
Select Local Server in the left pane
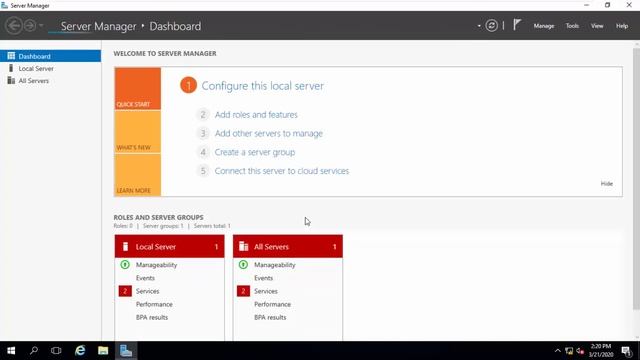tap(50, 68)
